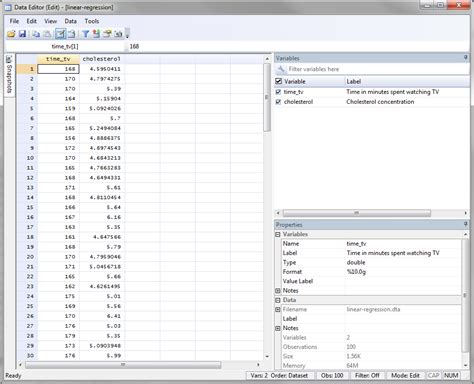Expand Notes under Data properties
The width and height of the screenshot is (474, 384).
tap(278, 328)
